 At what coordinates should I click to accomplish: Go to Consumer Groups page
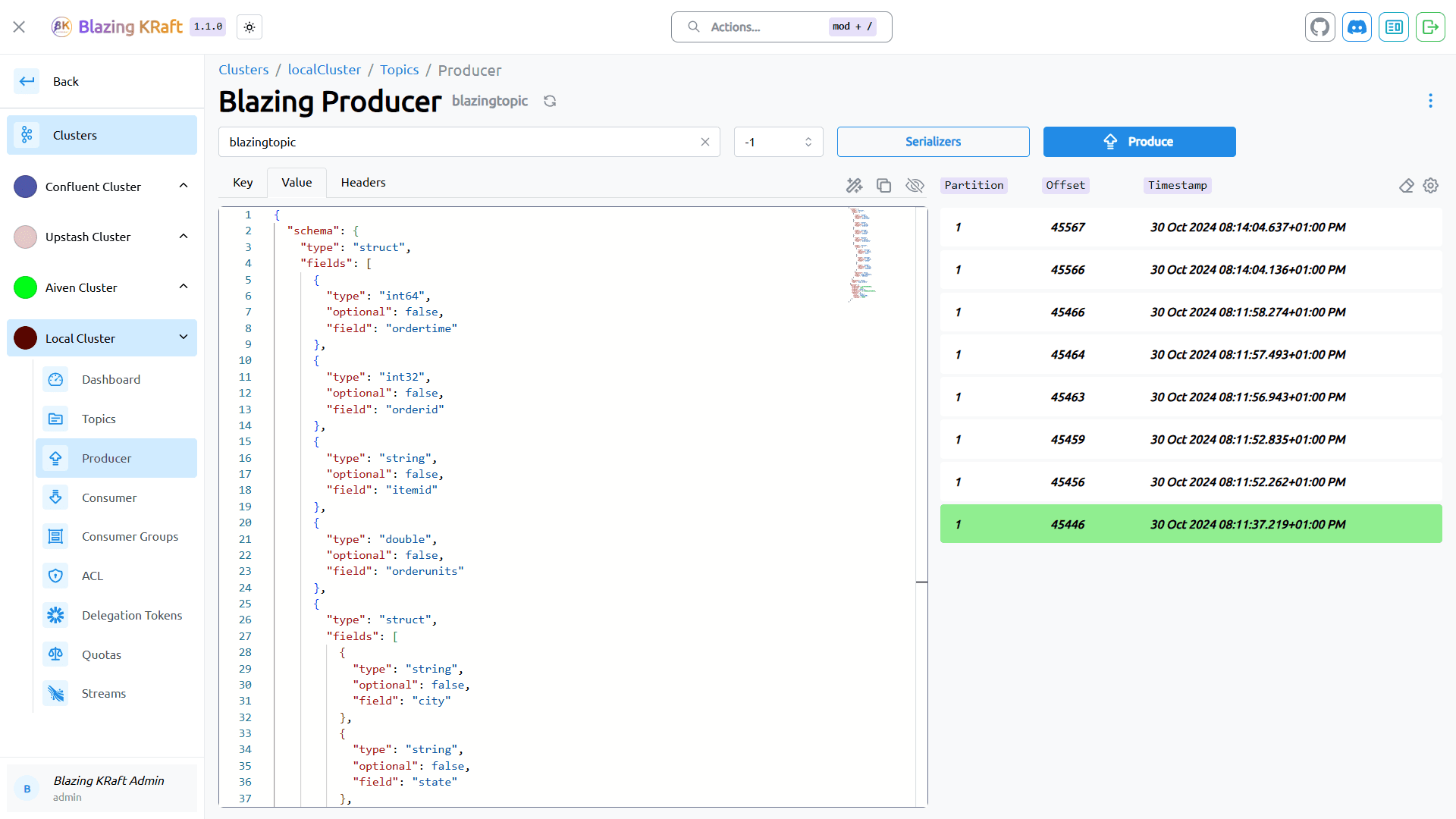[116, 536]
